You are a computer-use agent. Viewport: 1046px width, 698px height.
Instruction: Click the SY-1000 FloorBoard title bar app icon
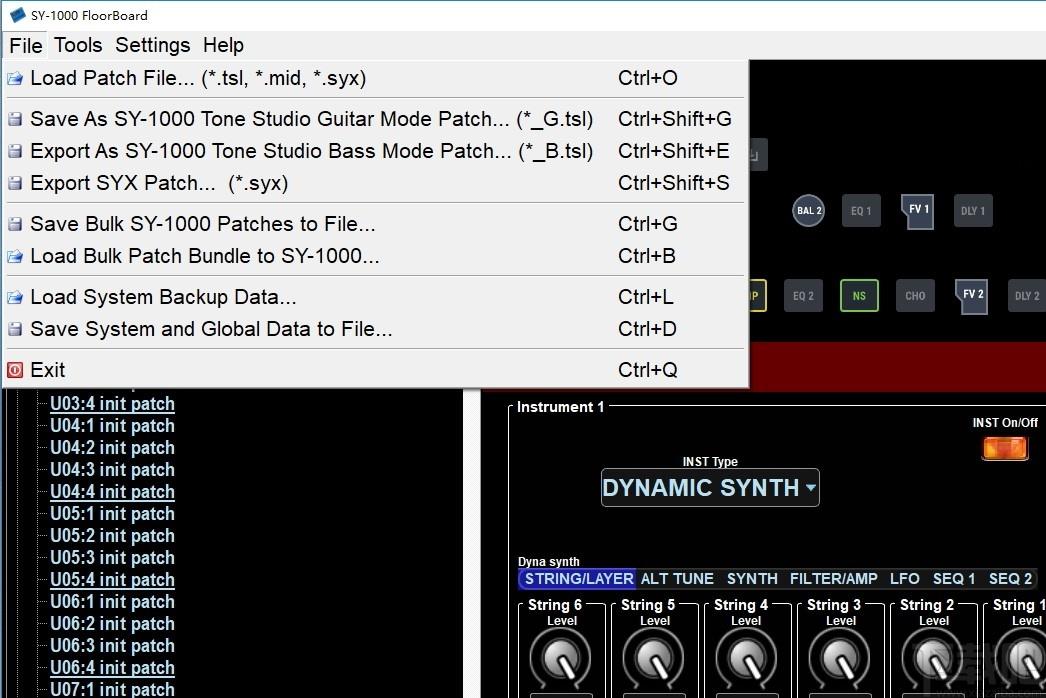pos(17,15)
